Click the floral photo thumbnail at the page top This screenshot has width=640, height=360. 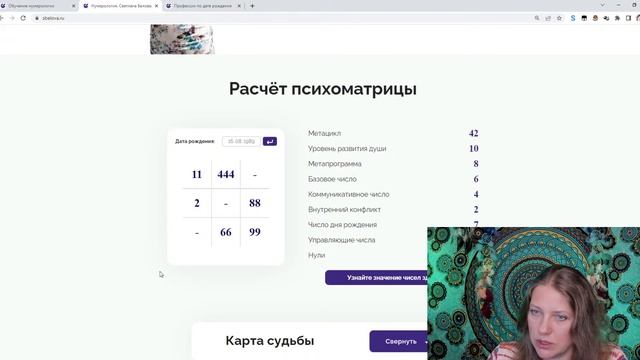tap(182, 39)
